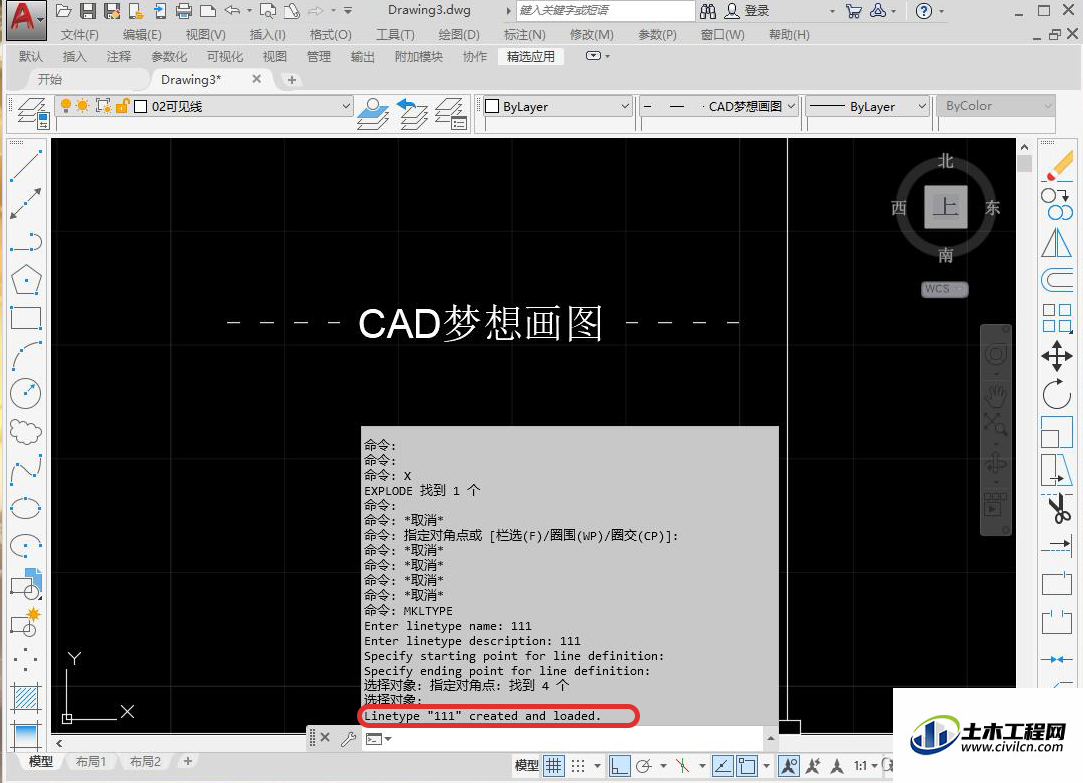This screenshot has width=1083, height=783.
Task: Choose the Offset tool
Action: [x=1057, y=281]
